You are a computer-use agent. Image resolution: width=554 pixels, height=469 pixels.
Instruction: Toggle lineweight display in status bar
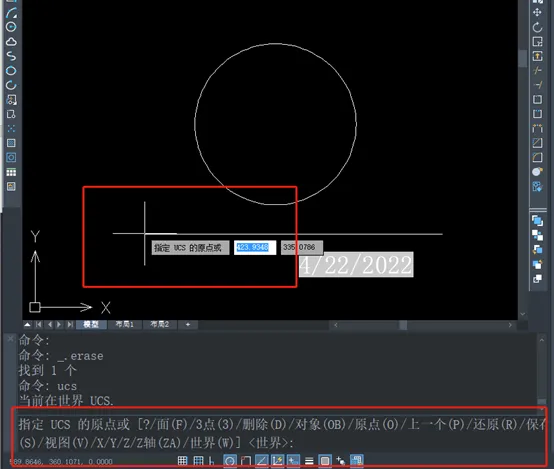click(309, 461)
